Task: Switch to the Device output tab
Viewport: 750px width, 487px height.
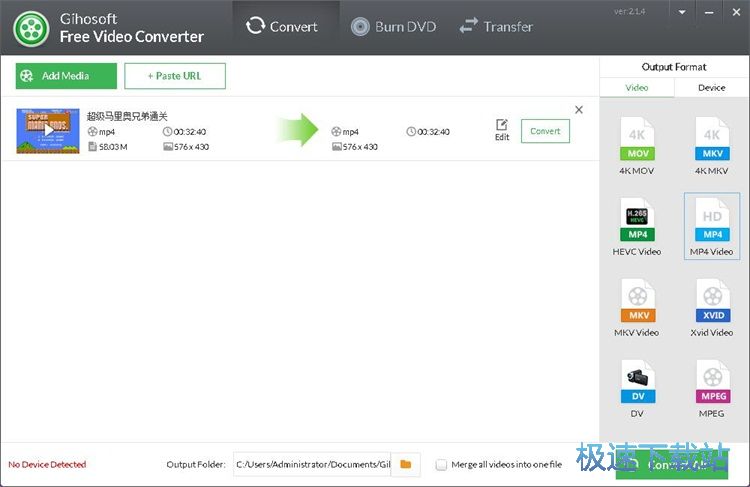Action: point(712,88)
